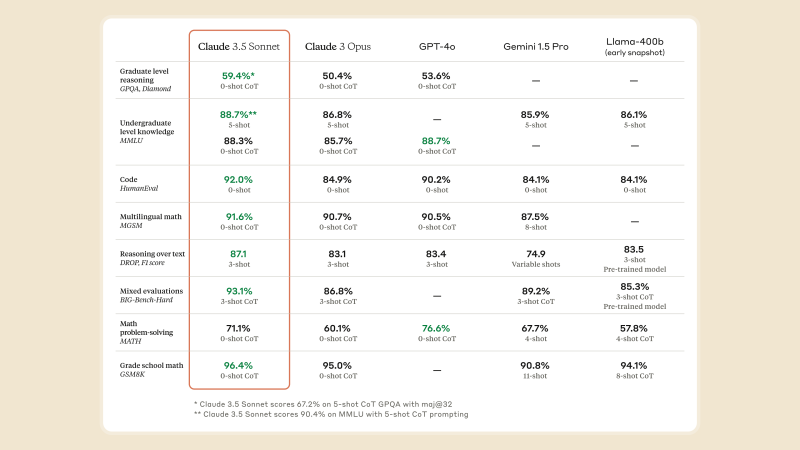The width and height of the screenshot is (800, 450).
Task: Click the Grade school math GSM8K label
Action: tap(151, 370)
